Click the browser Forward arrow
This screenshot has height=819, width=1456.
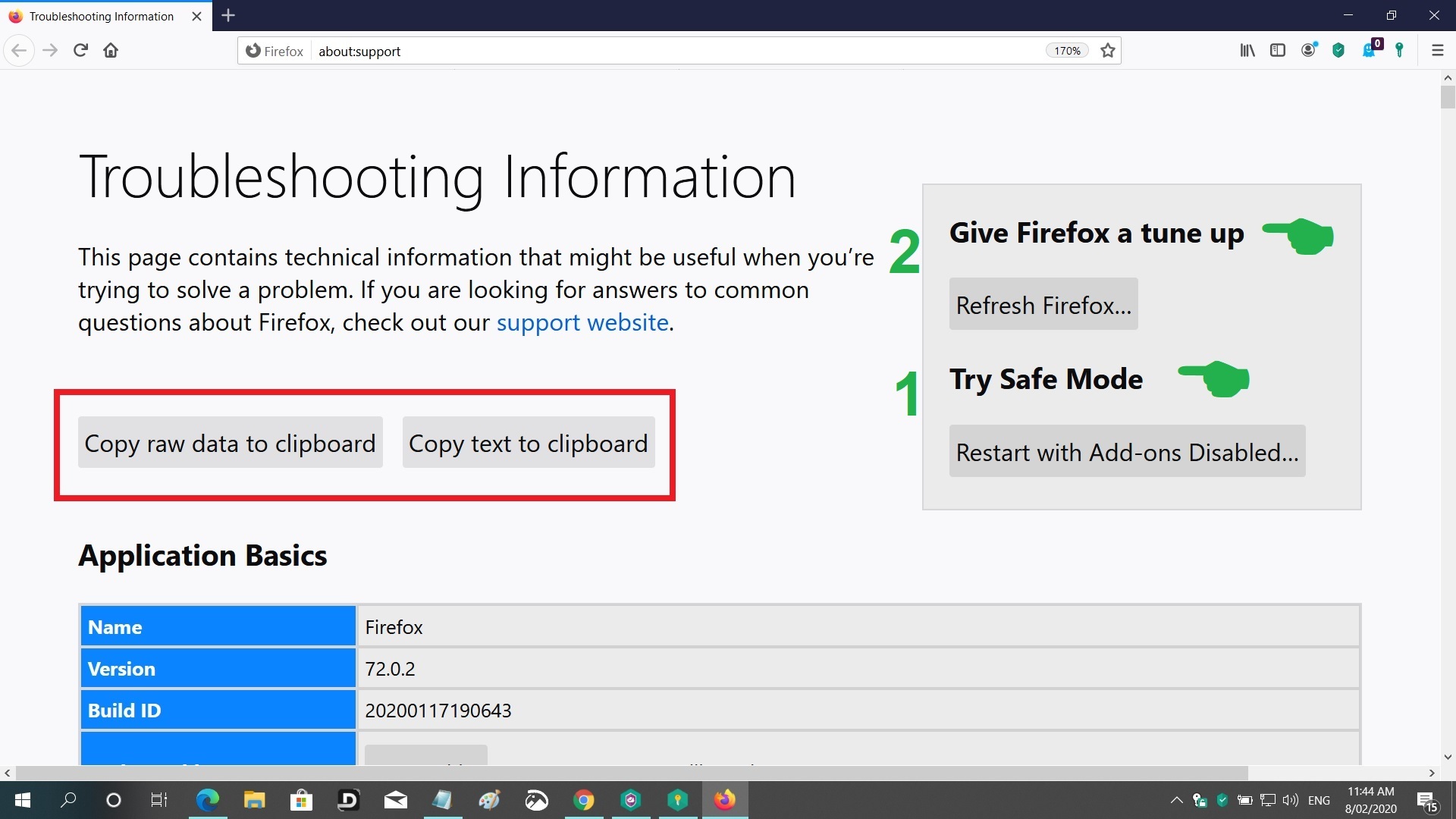pyautogui.click(x=50, y=51)
